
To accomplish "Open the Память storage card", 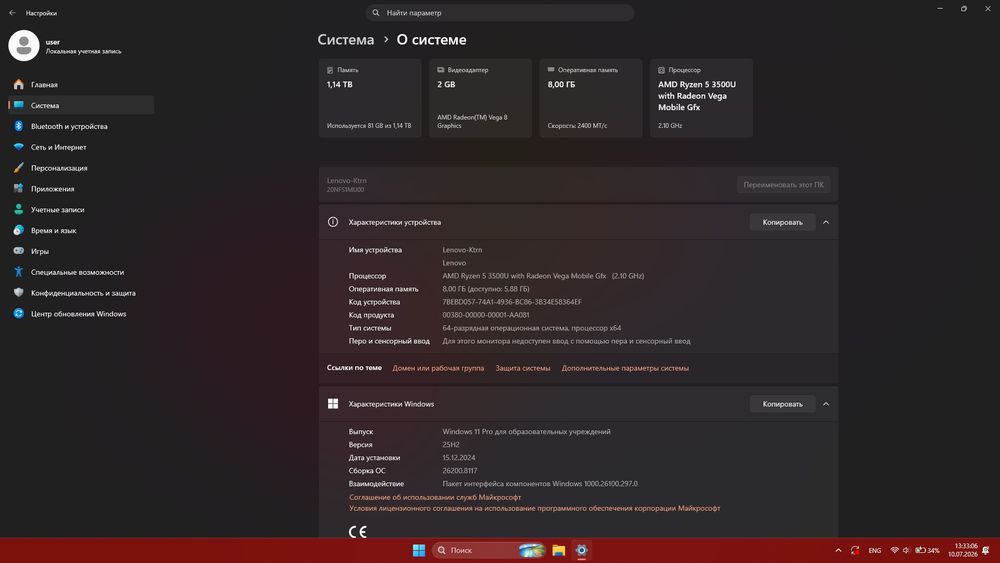I will 370,98.
